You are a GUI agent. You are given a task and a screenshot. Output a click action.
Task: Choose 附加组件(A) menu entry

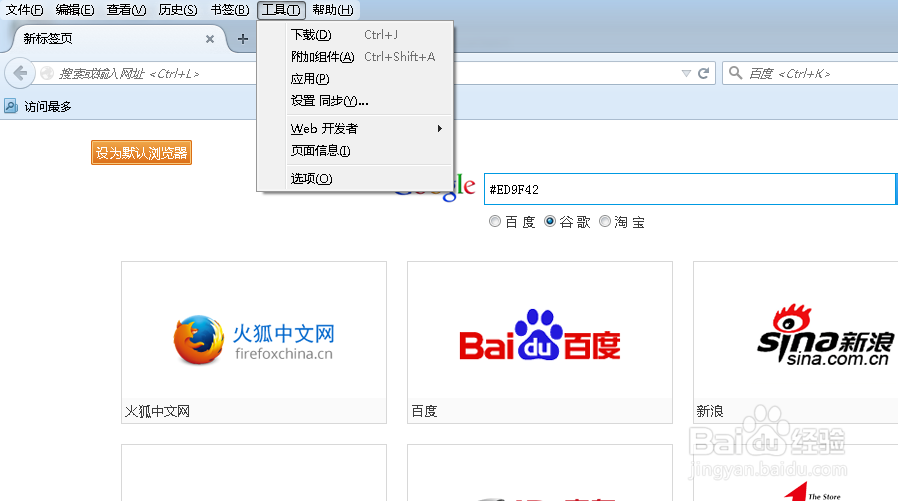pyautogui.click(x=355, y=57)
